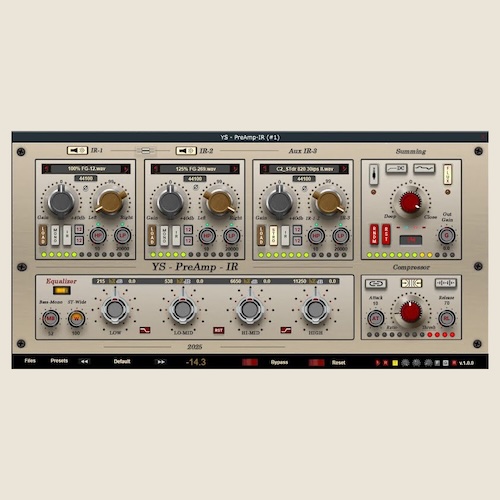
Task: Toggle the IR switch in IR-1 panel
Action: pyautogui.click(x=67, y=235)
